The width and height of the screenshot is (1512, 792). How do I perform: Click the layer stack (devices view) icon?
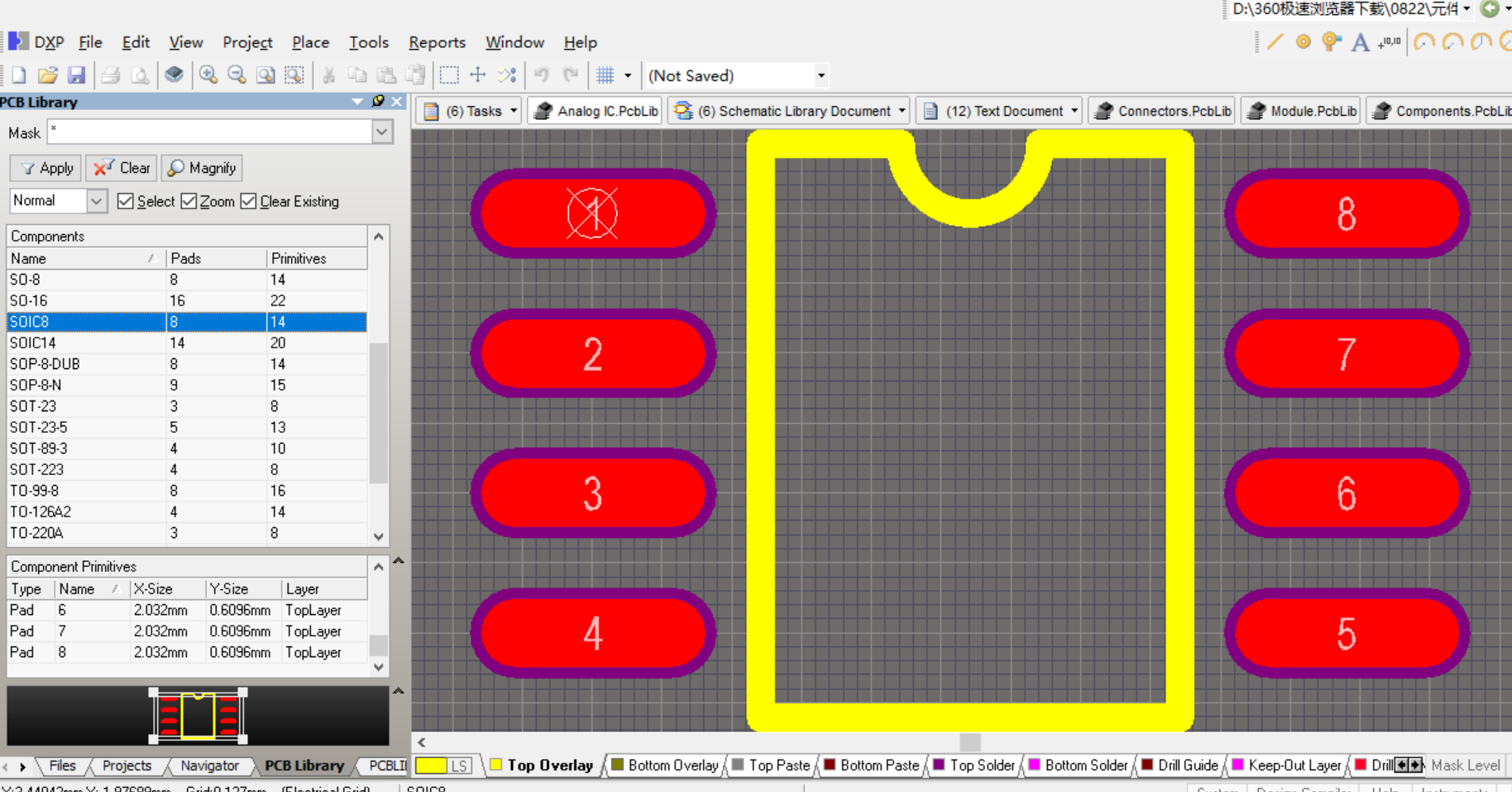[x=174, y=75]
